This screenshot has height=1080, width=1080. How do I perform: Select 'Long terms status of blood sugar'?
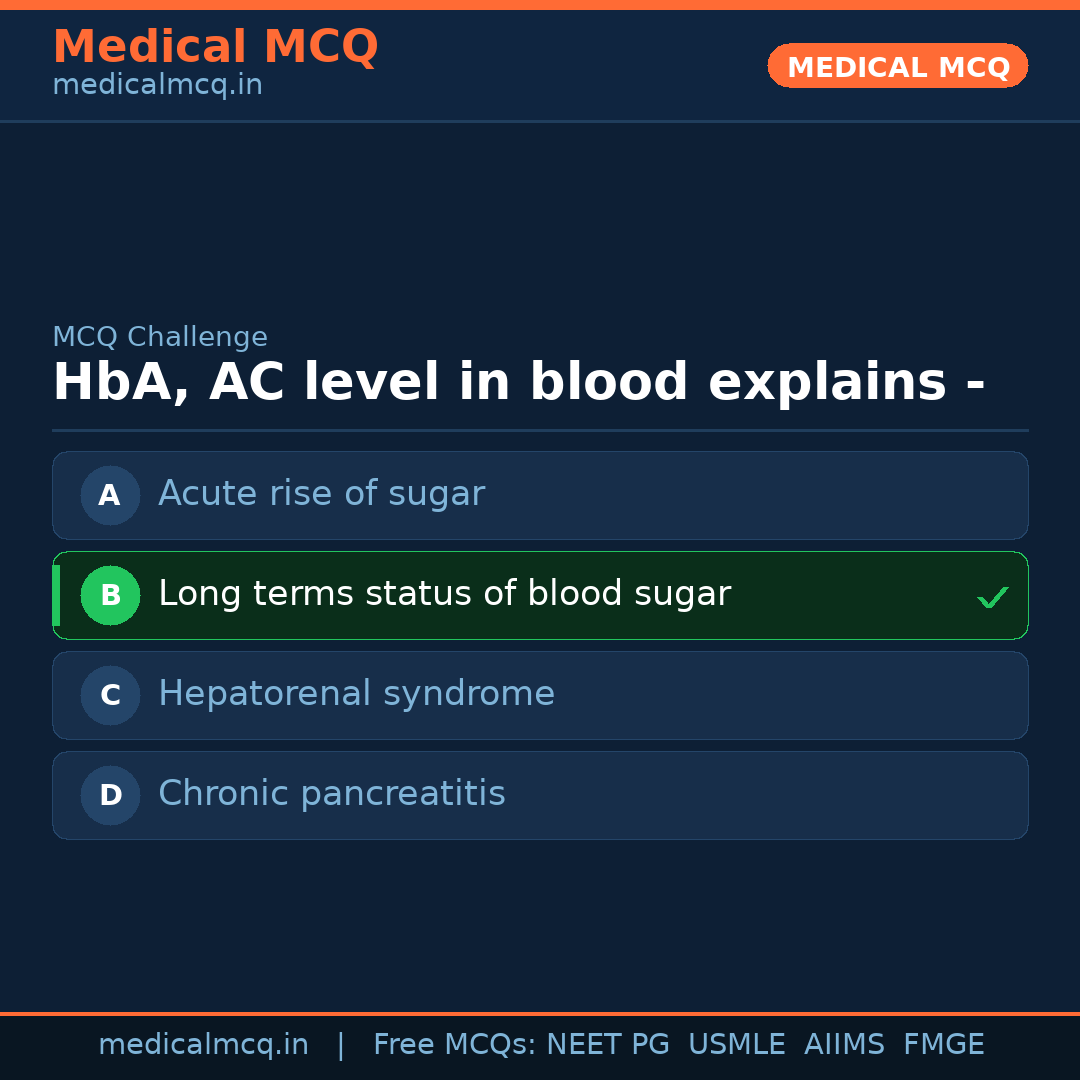click(444, 594)
